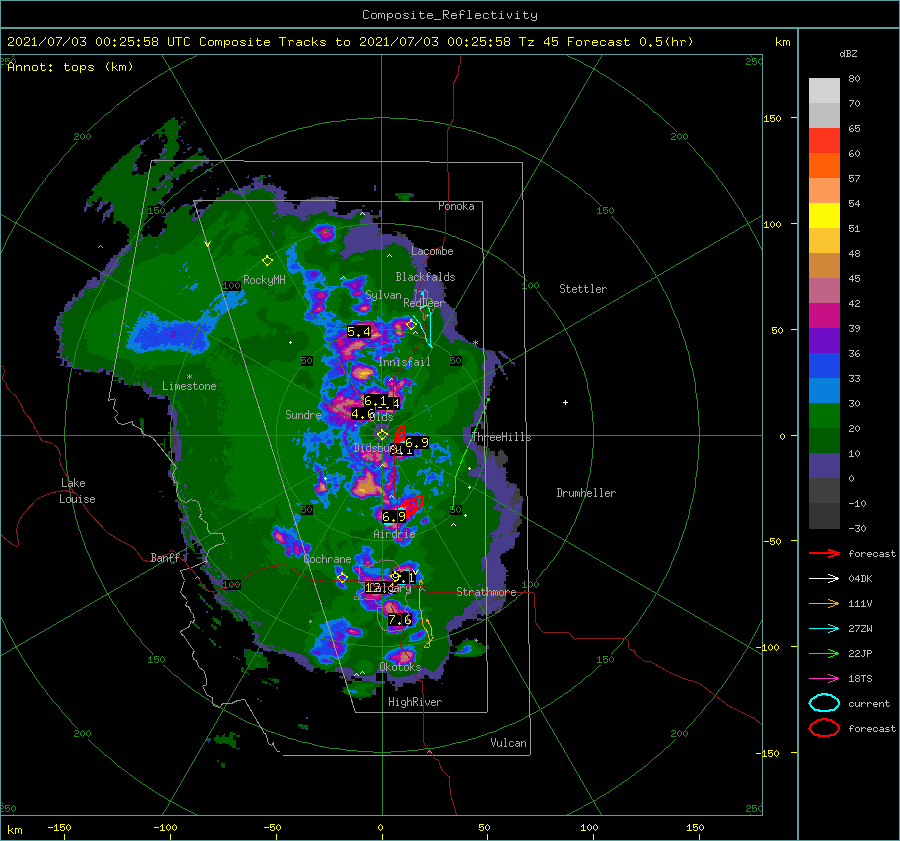This screenshot has width=900, height=841.
Task: Click the green 22JP arrow legend icon
Action: [824, 653]
